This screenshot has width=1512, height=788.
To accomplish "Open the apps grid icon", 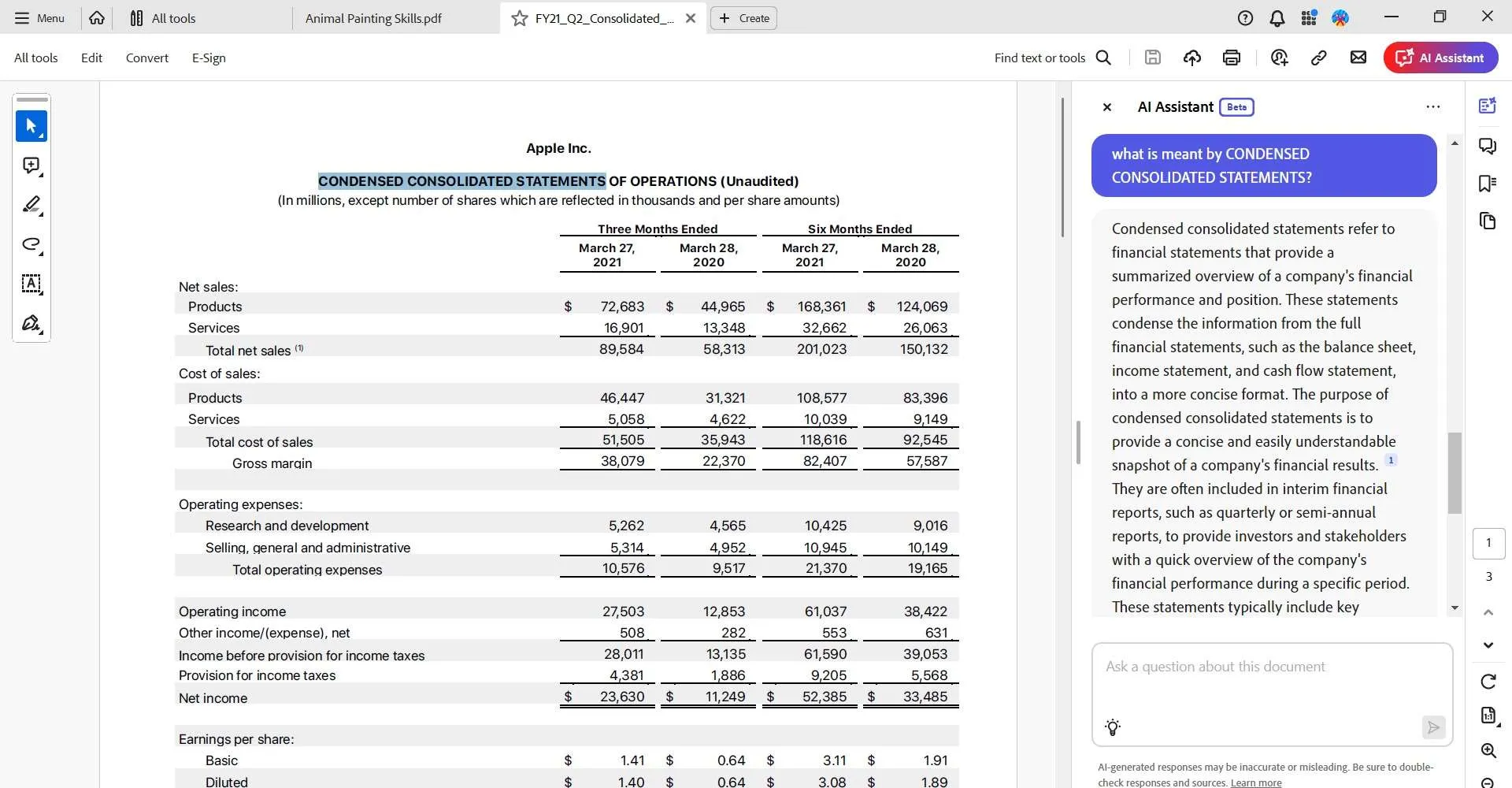I will (1309, 18).
